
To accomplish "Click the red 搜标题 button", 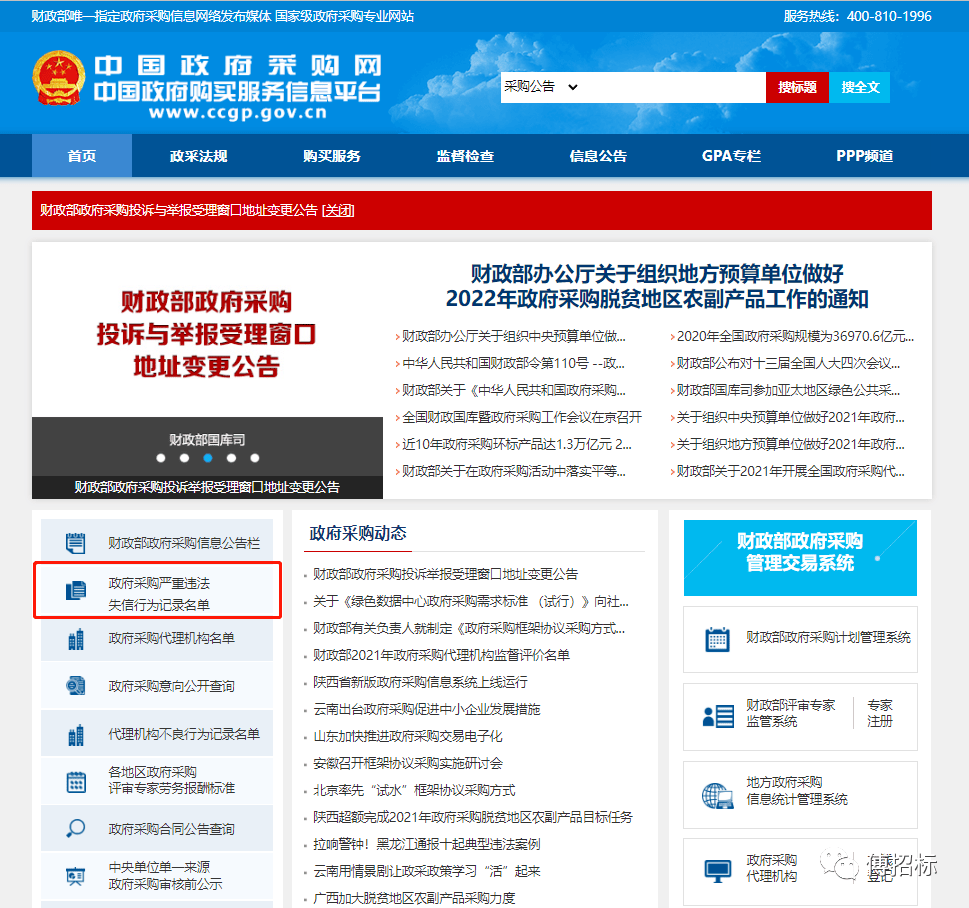I will pos(797,87).
